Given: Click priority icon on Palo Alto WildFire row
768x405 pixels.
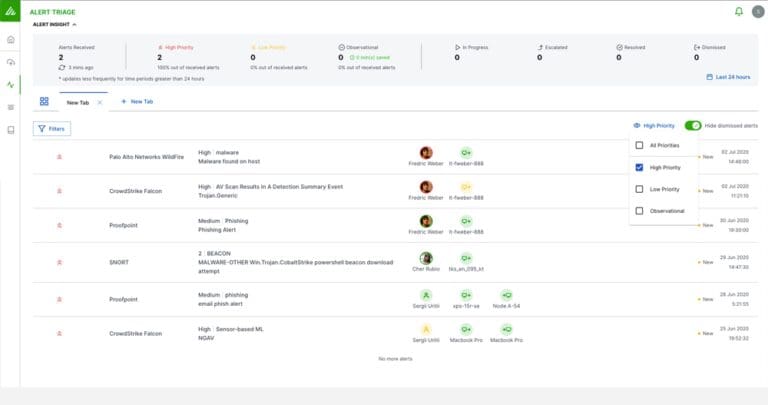Looking at the screenshot, I should [59, 157].
